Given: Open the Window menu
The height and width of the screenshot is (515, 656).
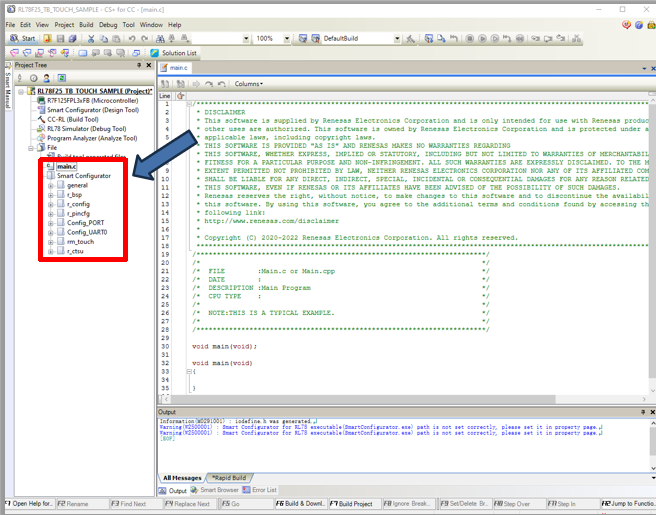Looking at the screenshot, I should coord(151,25).
